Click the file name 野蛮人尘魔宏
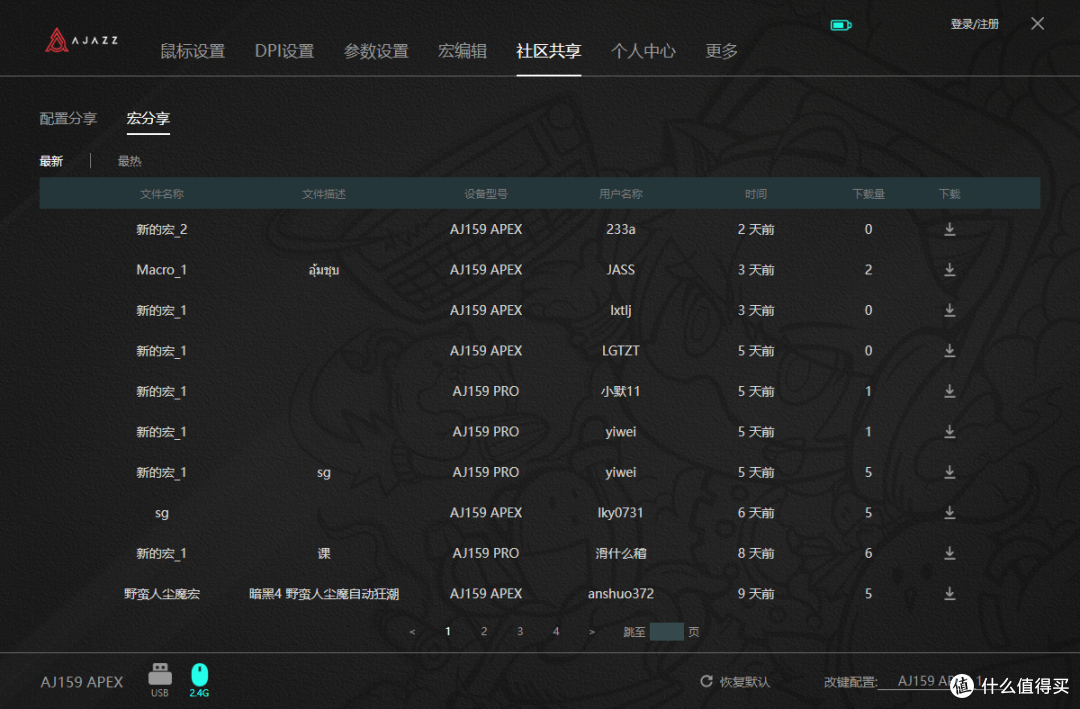This screenshot has height=709, width=1080. [162, 594]
